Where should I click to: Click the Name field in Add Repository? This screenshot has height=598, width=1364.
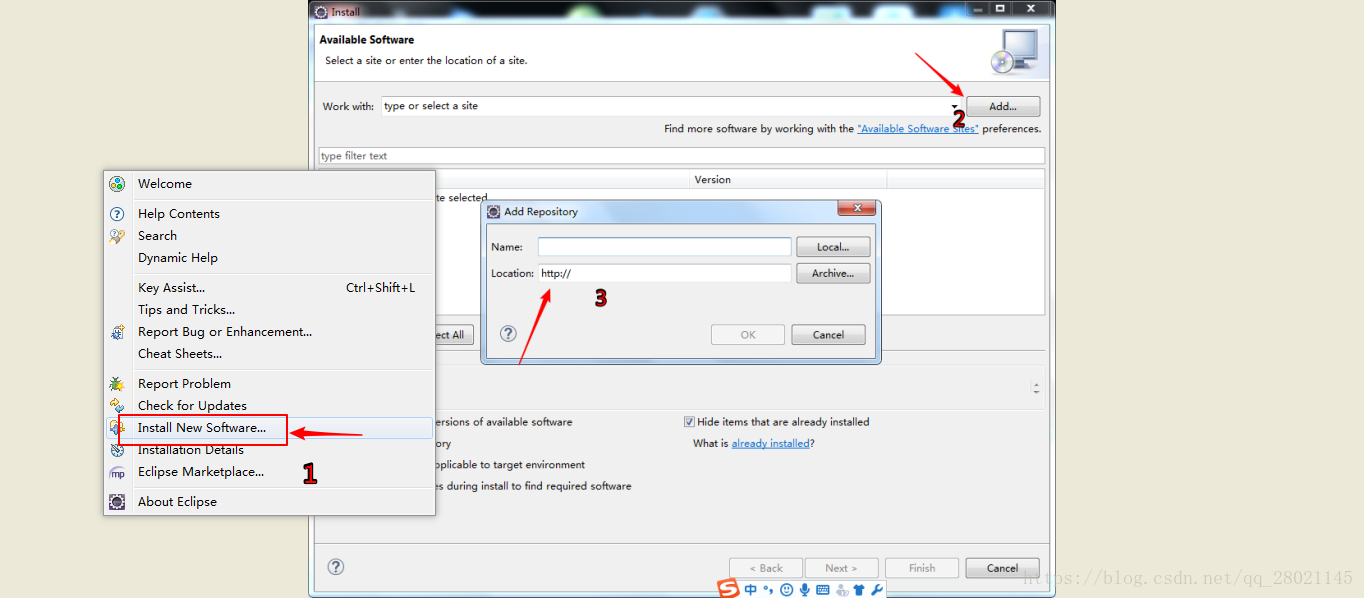(x=664, y=247)
